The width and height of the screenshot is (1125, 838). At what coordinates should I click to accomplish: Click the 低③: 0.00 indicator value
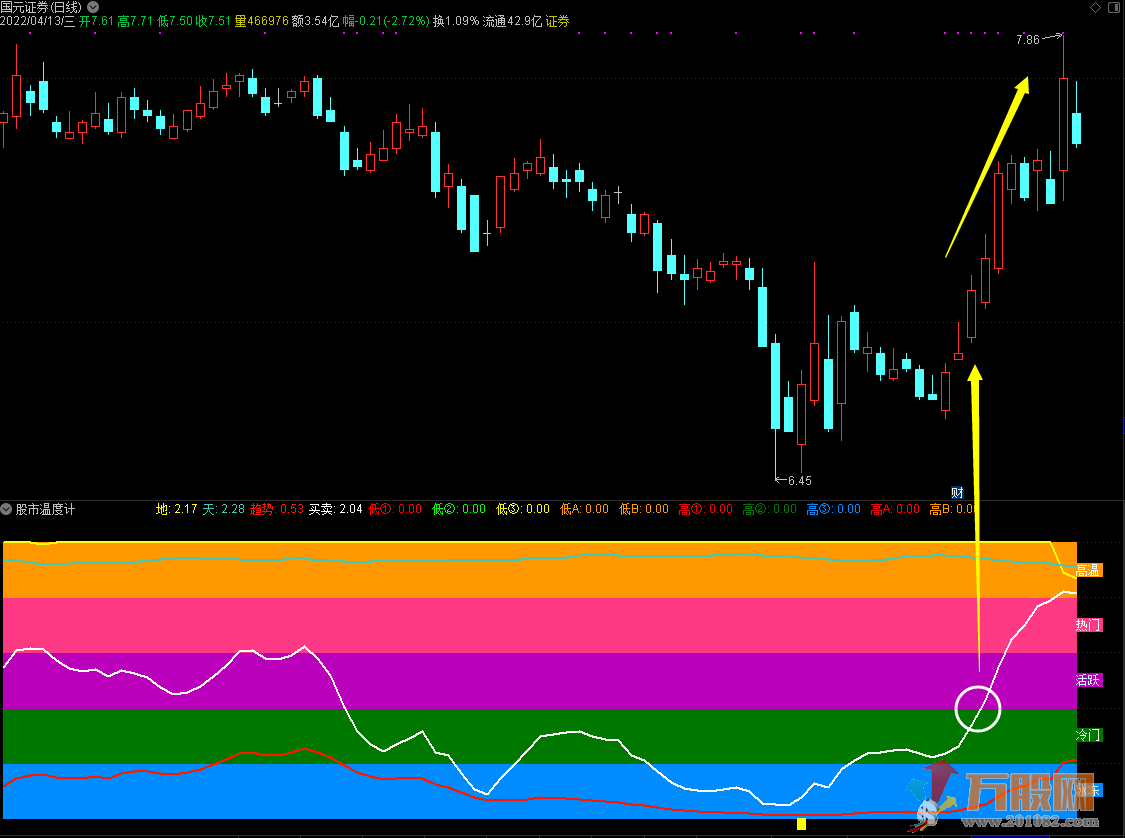(x=523, y=509)
